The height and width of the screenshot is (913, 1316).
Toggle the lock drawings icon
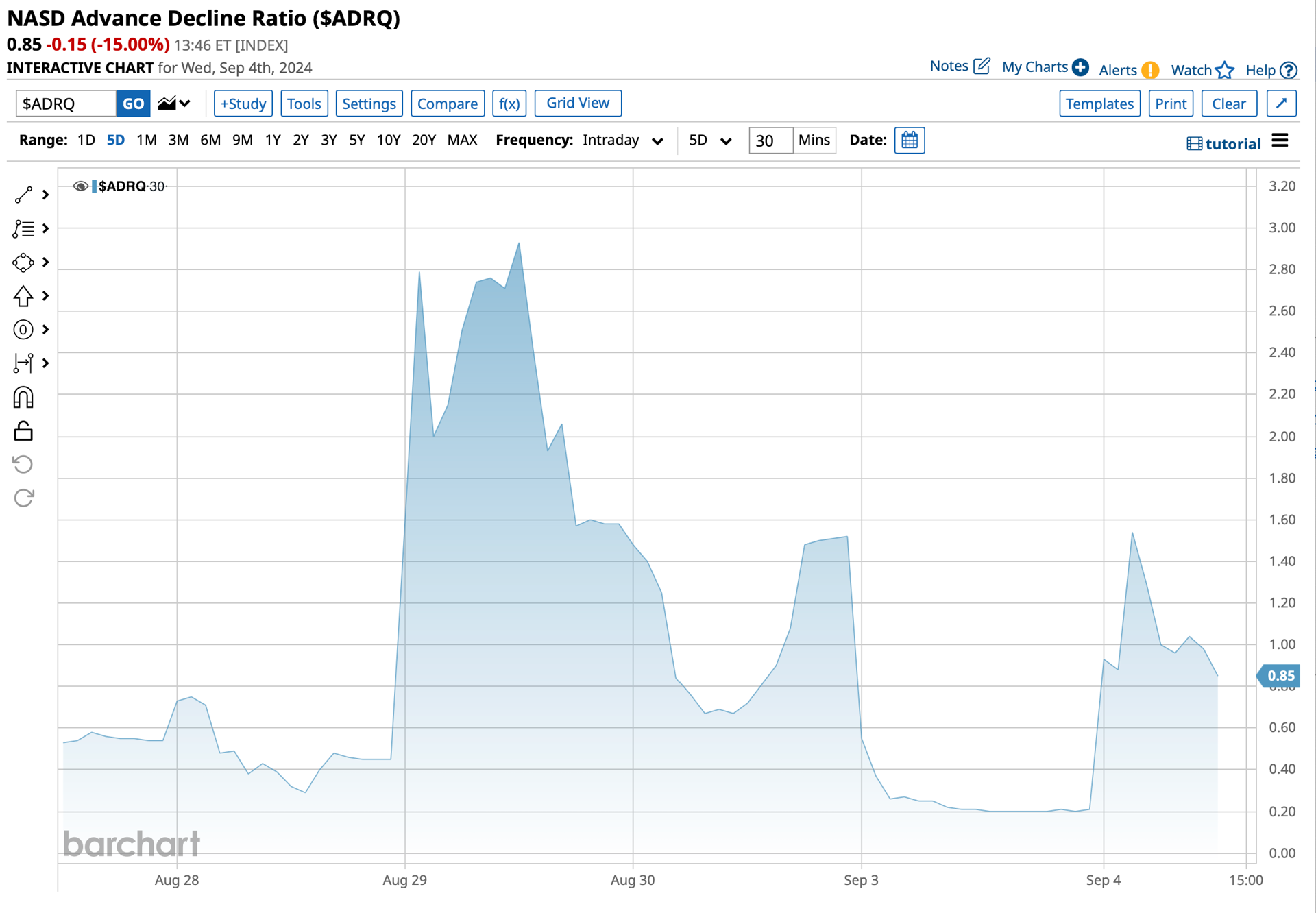coord(23,431)
